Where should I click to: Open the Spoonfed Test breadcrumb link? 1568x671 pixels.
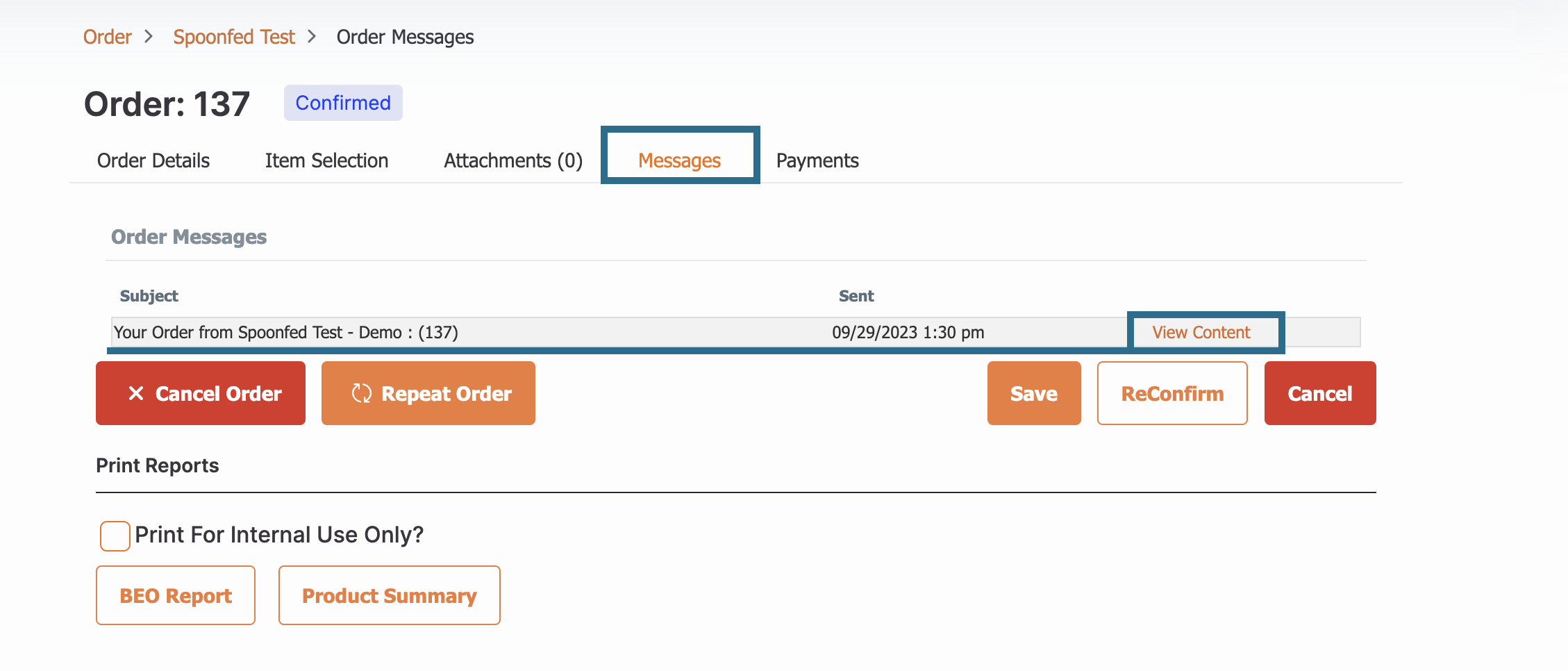[234, 36]
